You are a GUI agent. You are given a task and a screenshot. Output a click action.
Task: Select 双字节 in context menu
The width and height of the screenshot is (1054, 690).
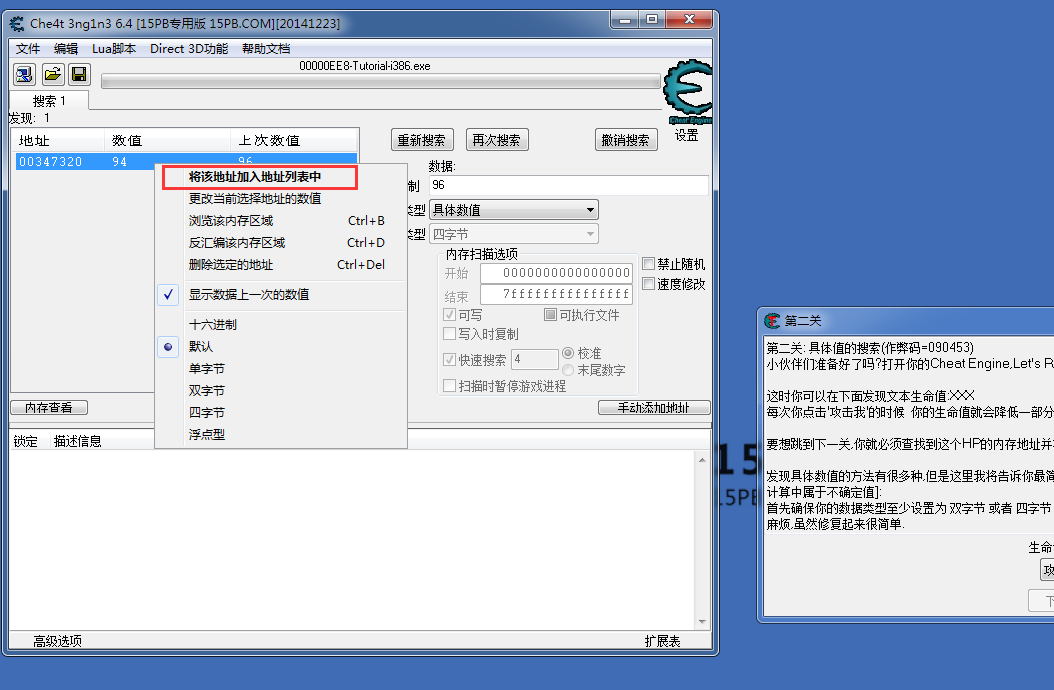[x=280, y=391]
